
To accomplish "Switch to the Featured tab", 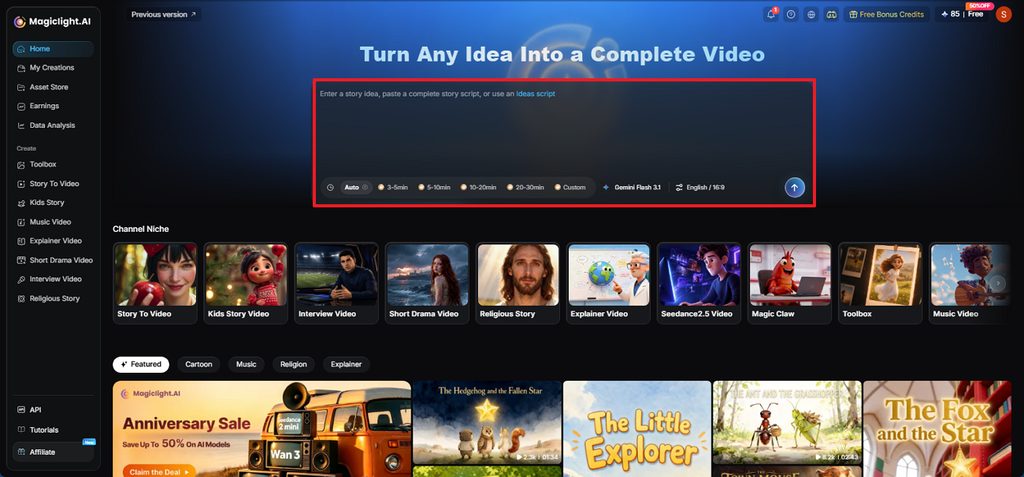I will tap(140, 365).
